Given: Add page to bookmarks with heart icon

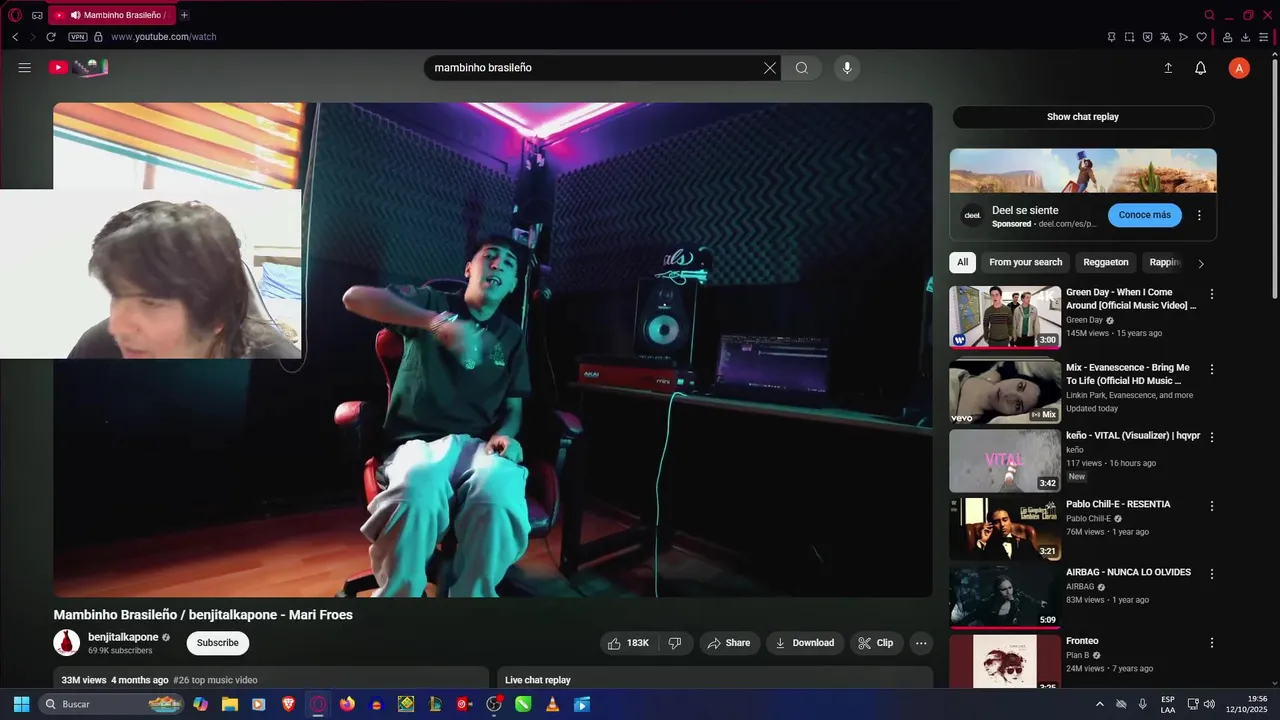Looking at the screenshot, I should click(x=1201, y=37).
